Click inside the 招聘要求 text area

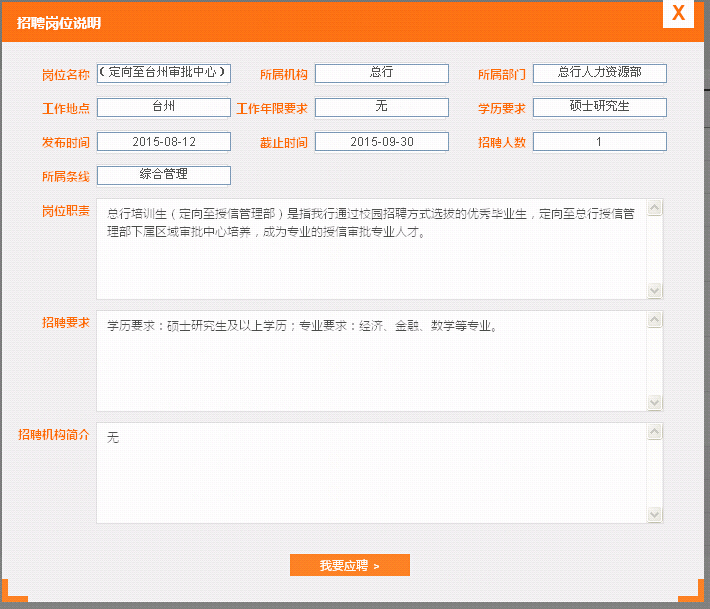tap(371, 360)
